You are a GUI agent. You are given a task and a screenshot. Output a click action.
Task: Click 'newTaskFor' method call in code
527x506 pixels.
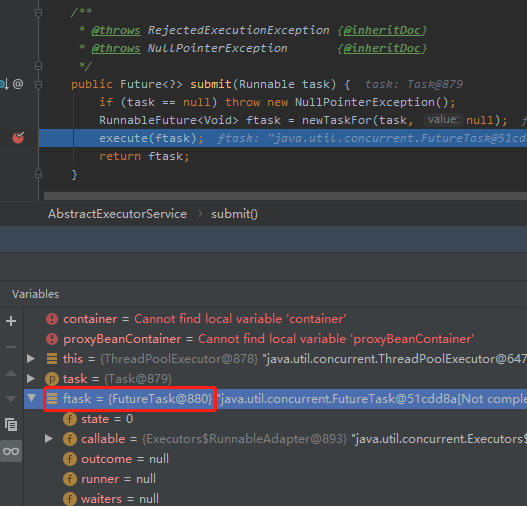(x=337, y=120)
